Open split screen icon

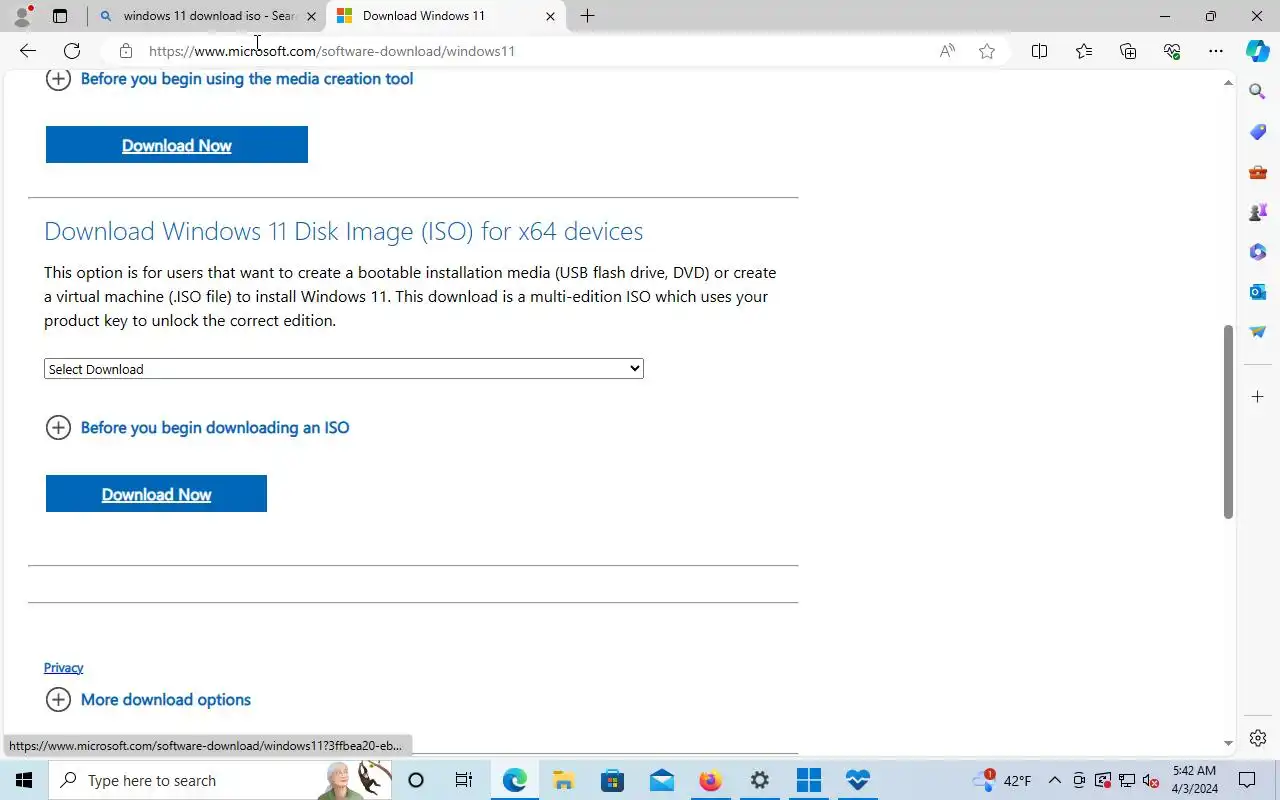coord(1039,51)
